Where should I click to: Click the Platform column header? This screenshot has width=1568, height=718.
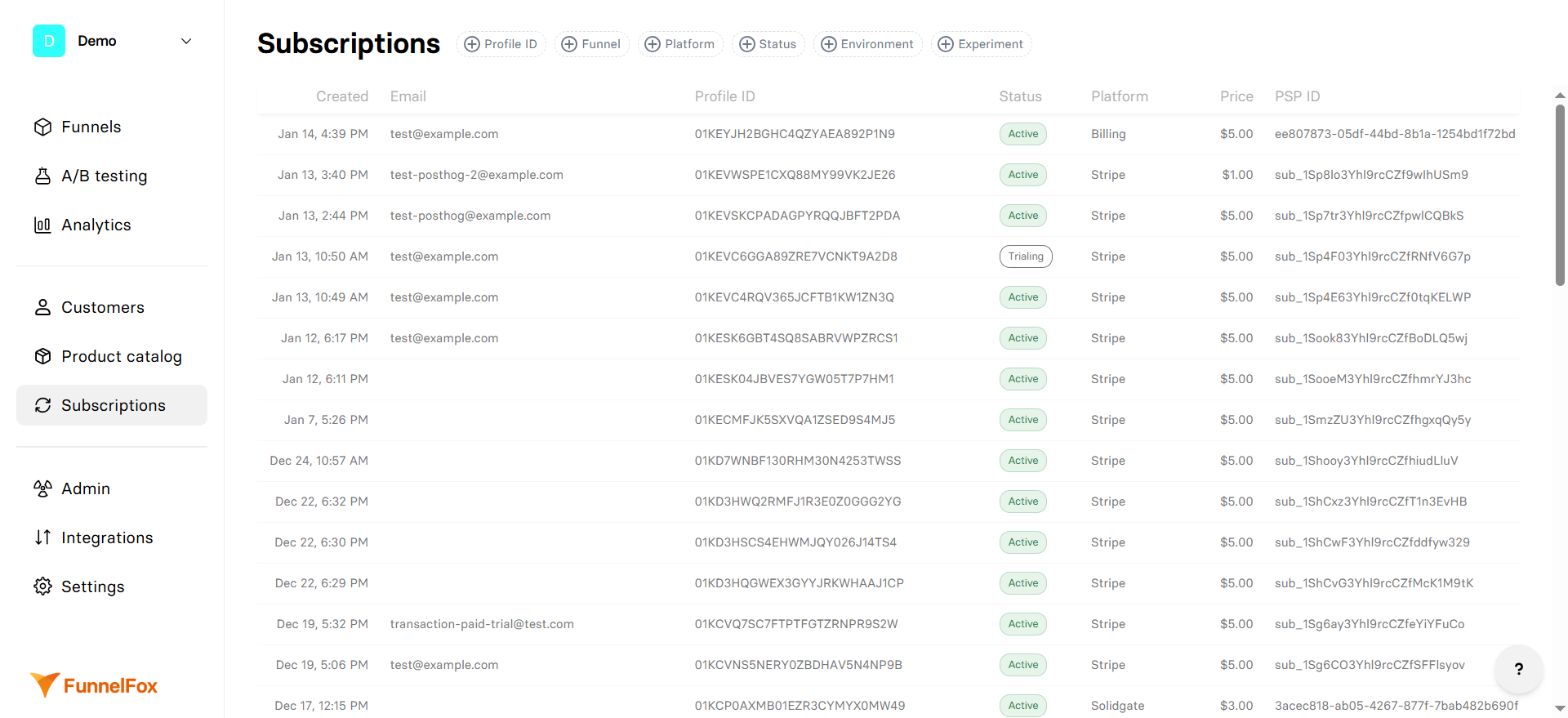1120,96
